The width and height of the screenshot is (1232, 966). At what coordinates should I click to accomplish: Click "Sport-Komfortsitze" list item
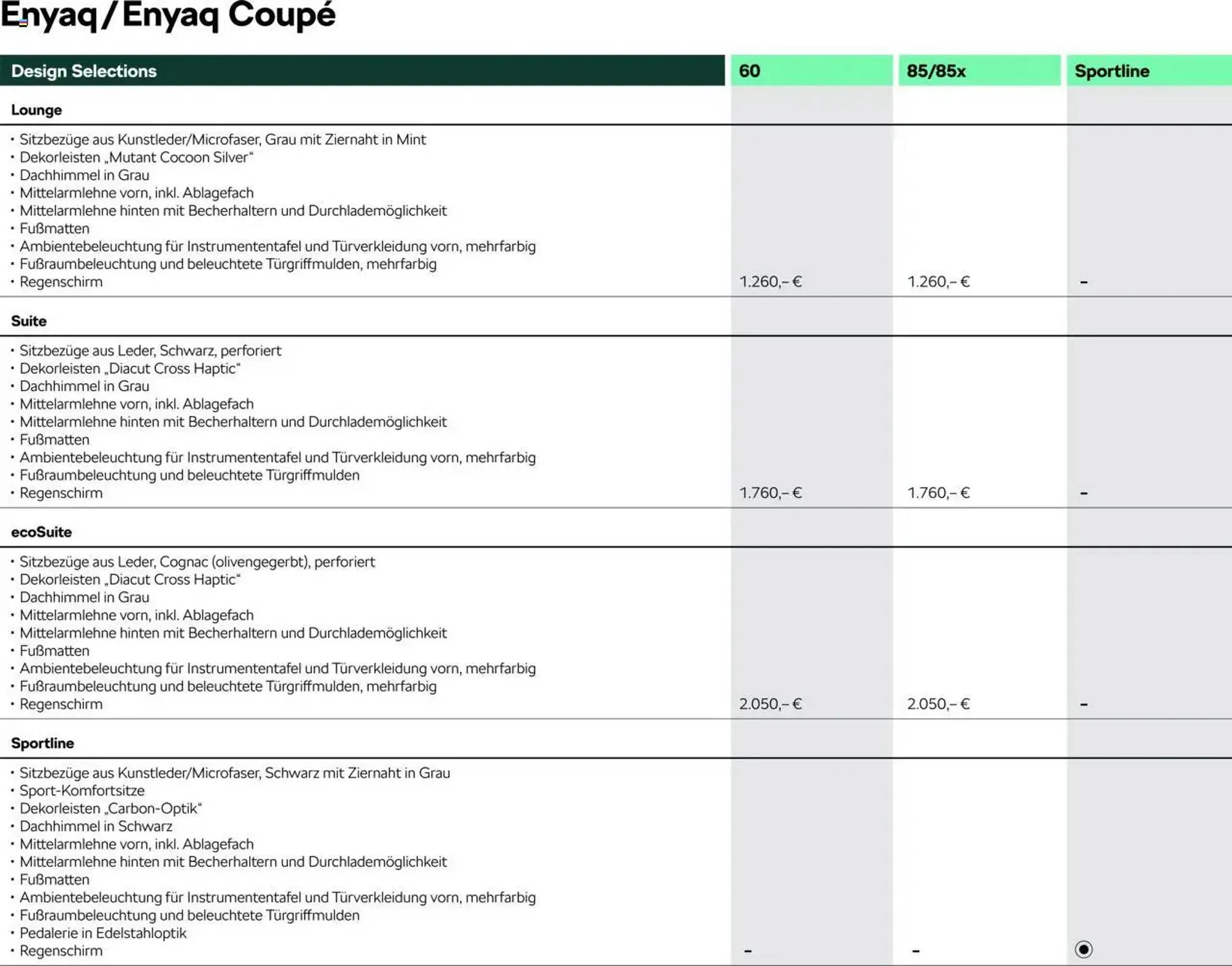[82, 791]
